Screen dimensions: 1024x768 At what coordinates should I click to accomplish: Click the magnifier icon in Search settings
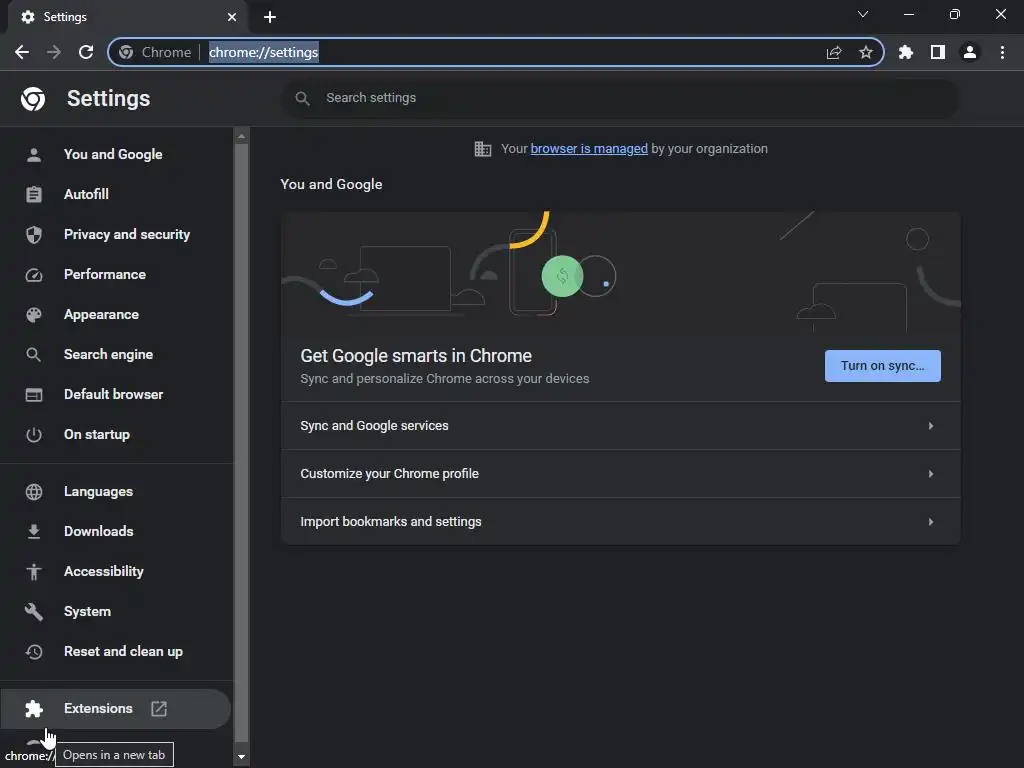(x=302, y=98)
